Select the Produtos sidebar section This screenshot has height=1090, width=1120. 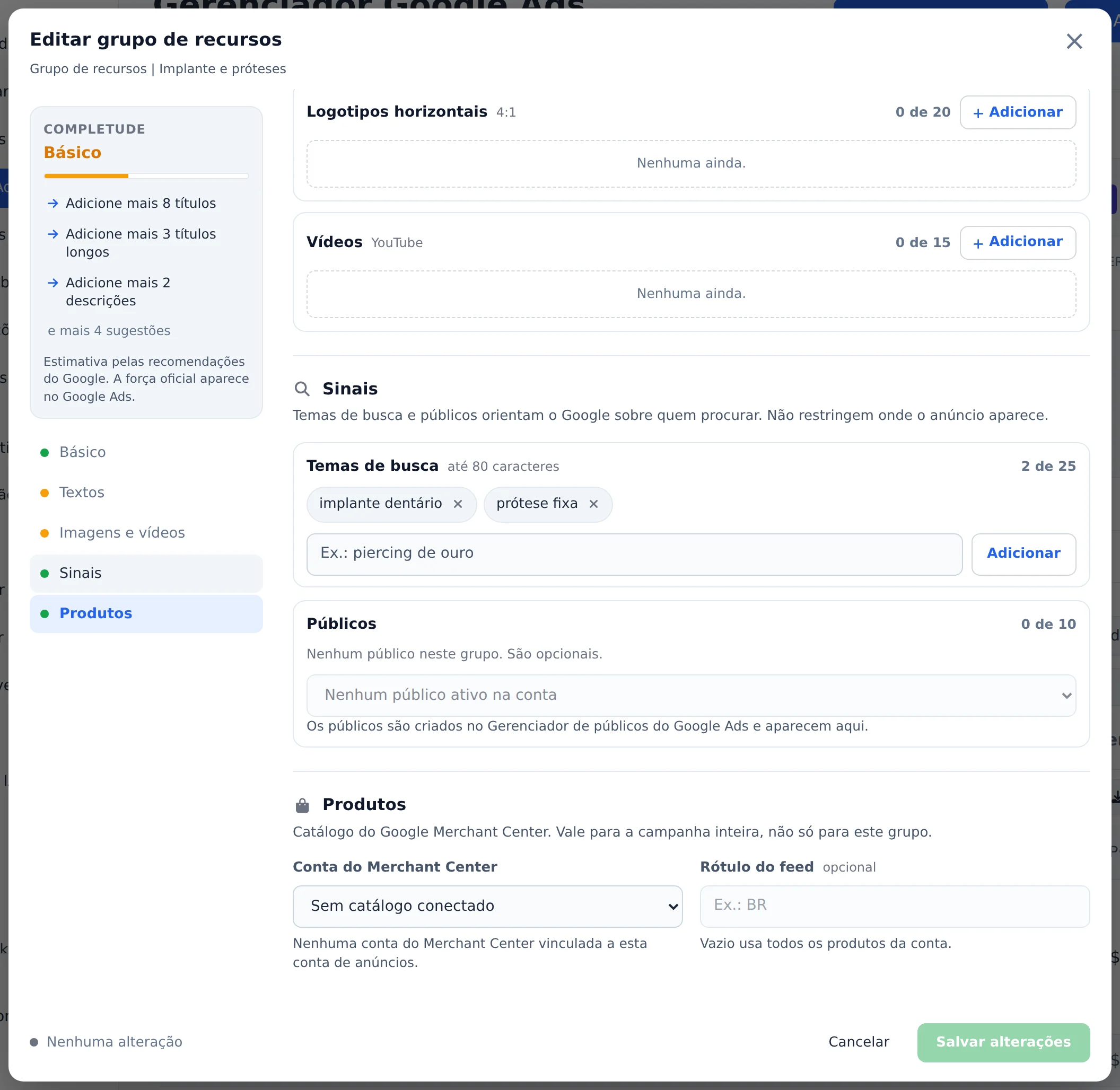point(146,613)
